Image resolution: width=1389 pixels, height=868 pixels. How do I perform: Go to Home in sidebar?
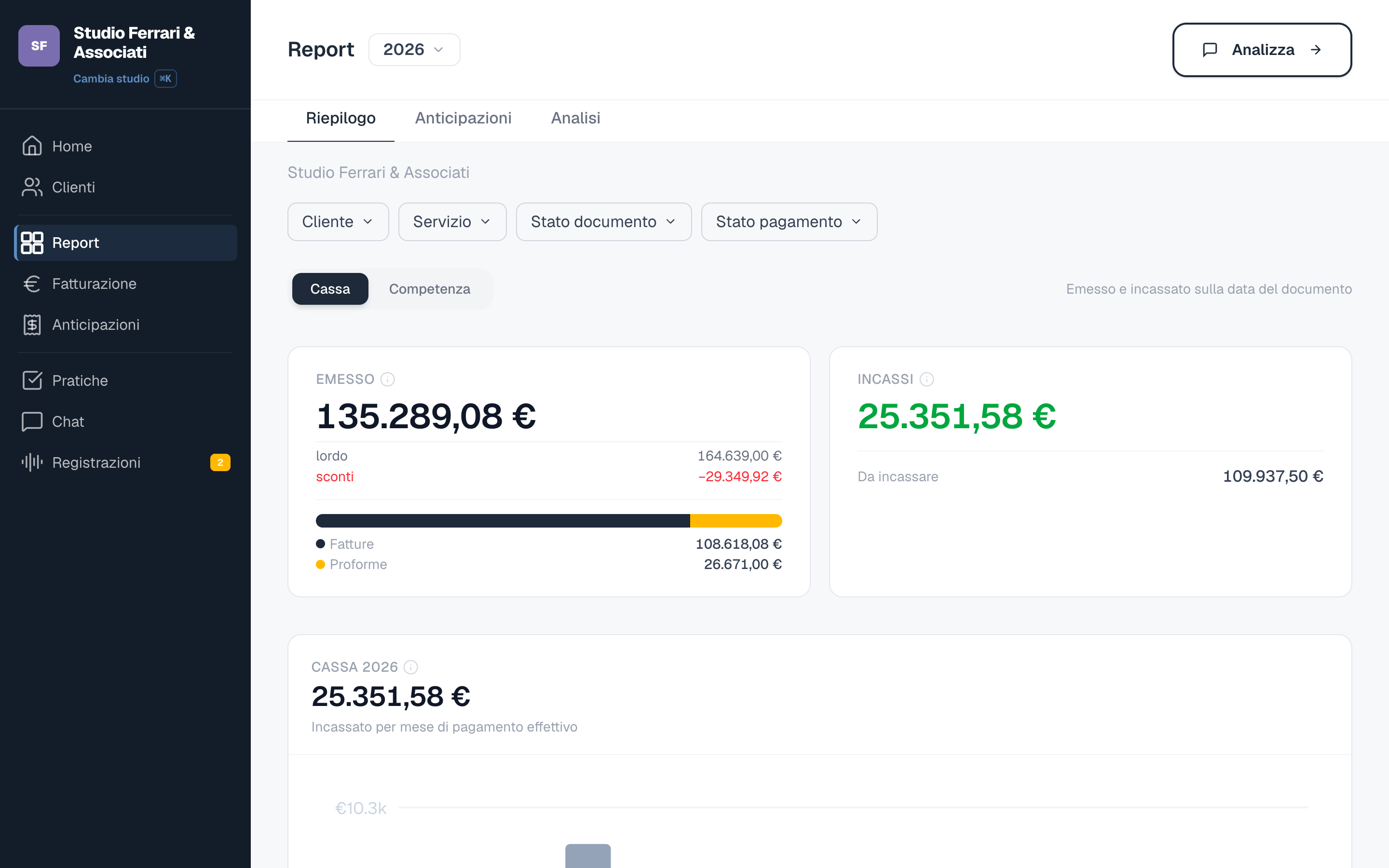point(126,147)
